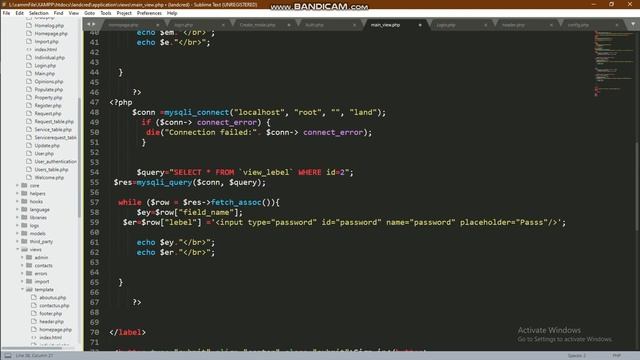The image size is (640, 360).
Task: Open the Project menu
Action: pyautogui.click(x=124, y=13)
